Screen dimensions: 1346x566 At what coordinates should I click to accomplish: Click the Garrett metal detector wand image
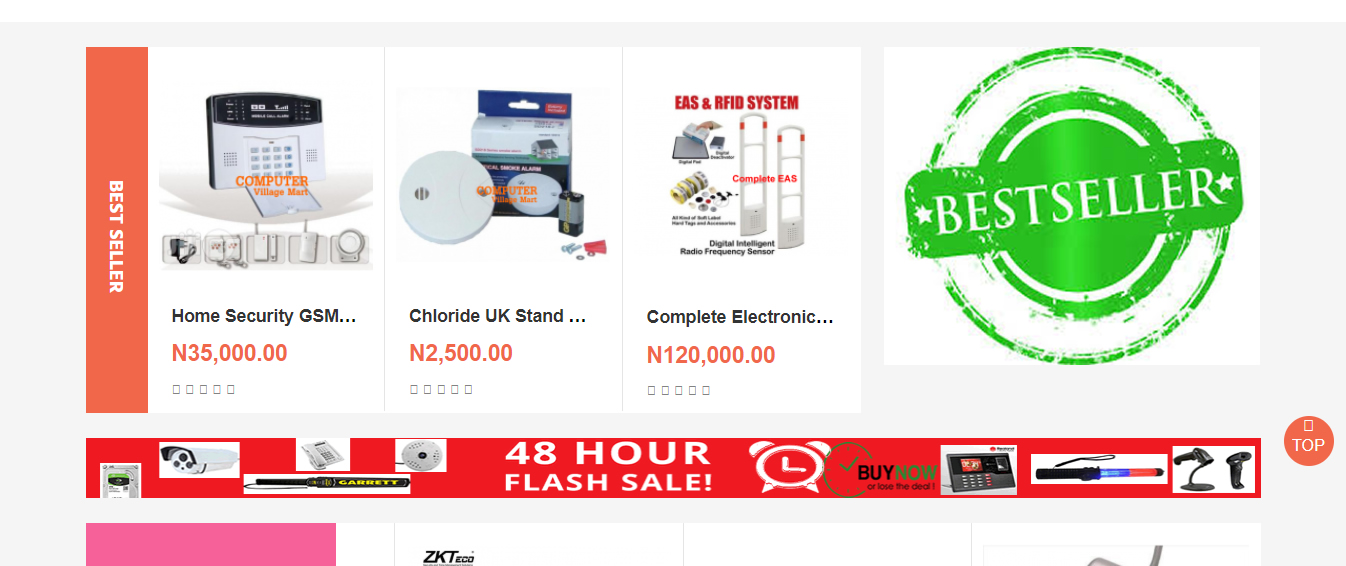tap(327, 484)
